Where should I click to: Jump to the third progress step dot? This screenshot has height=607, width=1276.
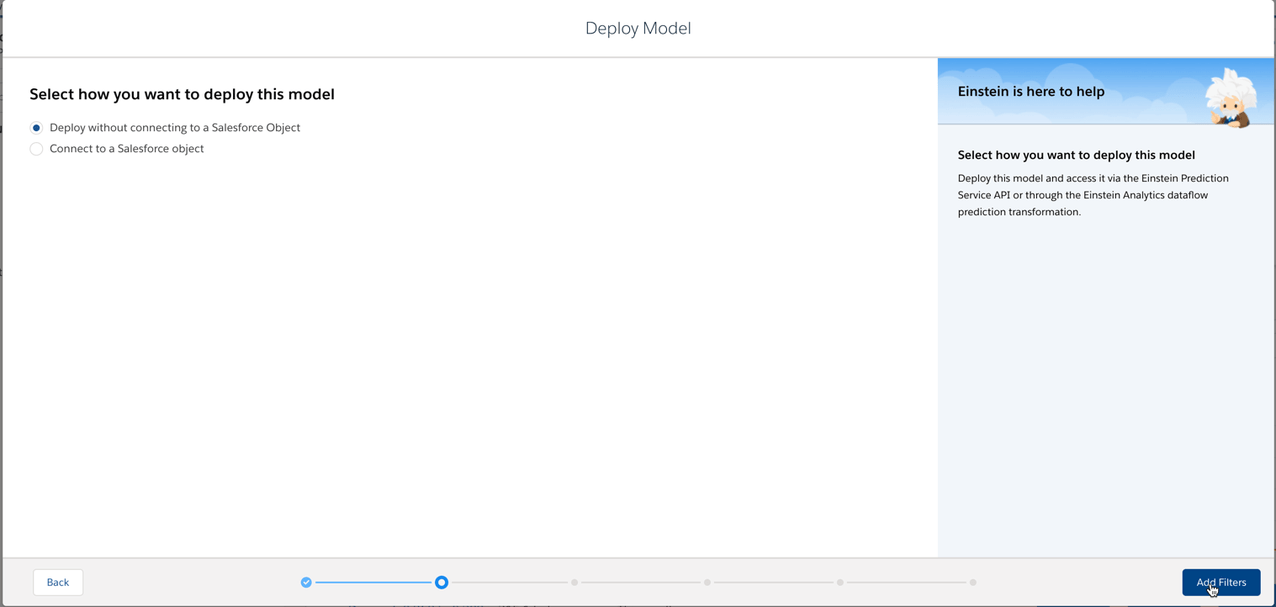575,582
